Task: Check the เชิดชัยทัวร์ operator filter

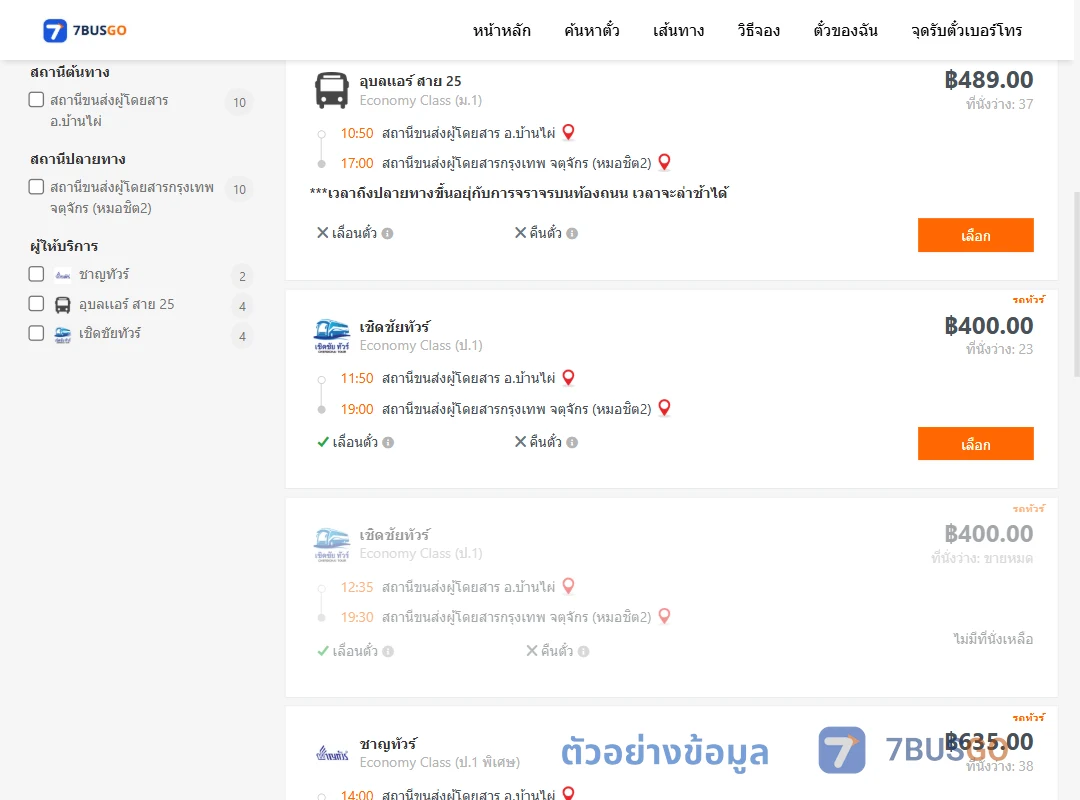Action: coord(37,333)
